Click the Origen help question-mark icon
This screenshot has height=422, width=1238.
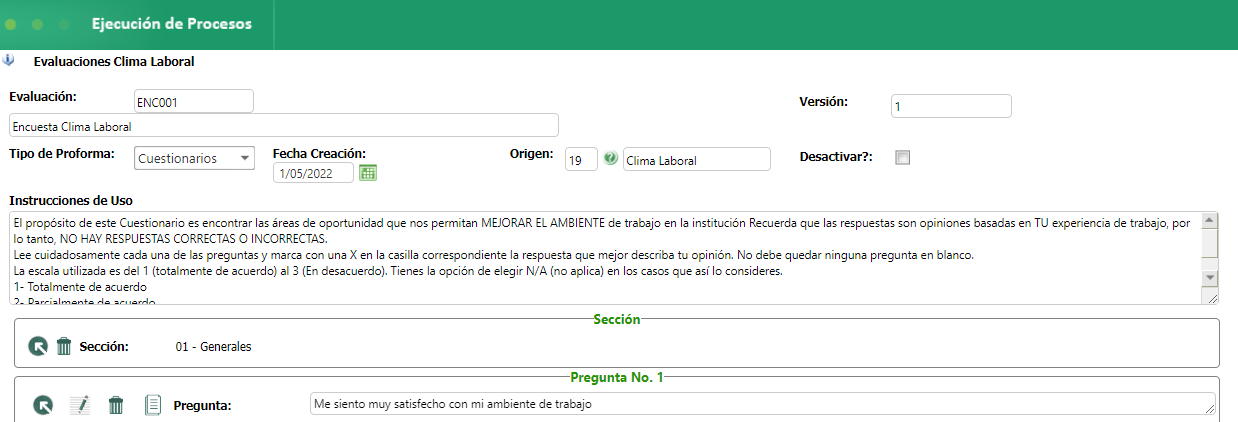[x=610, y=159]
